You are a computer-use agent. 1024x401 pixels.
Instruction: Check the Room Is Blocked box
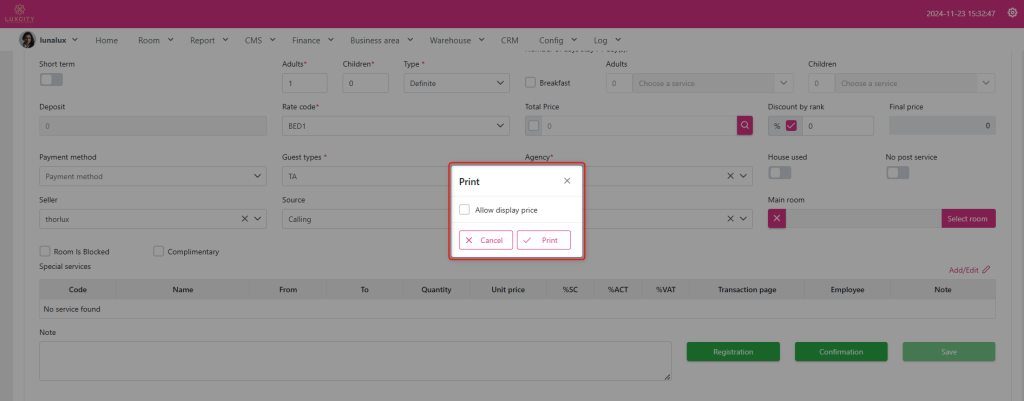[45, 251]
